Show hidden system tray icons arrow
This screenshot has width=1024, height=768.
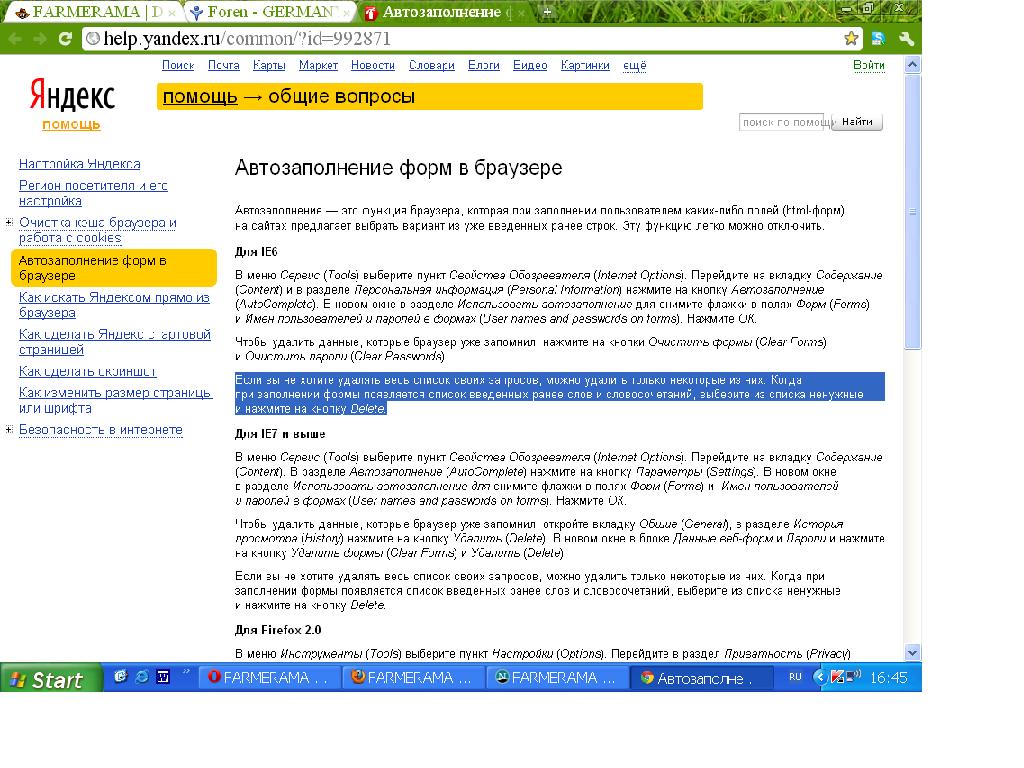(x=820, y=677)
